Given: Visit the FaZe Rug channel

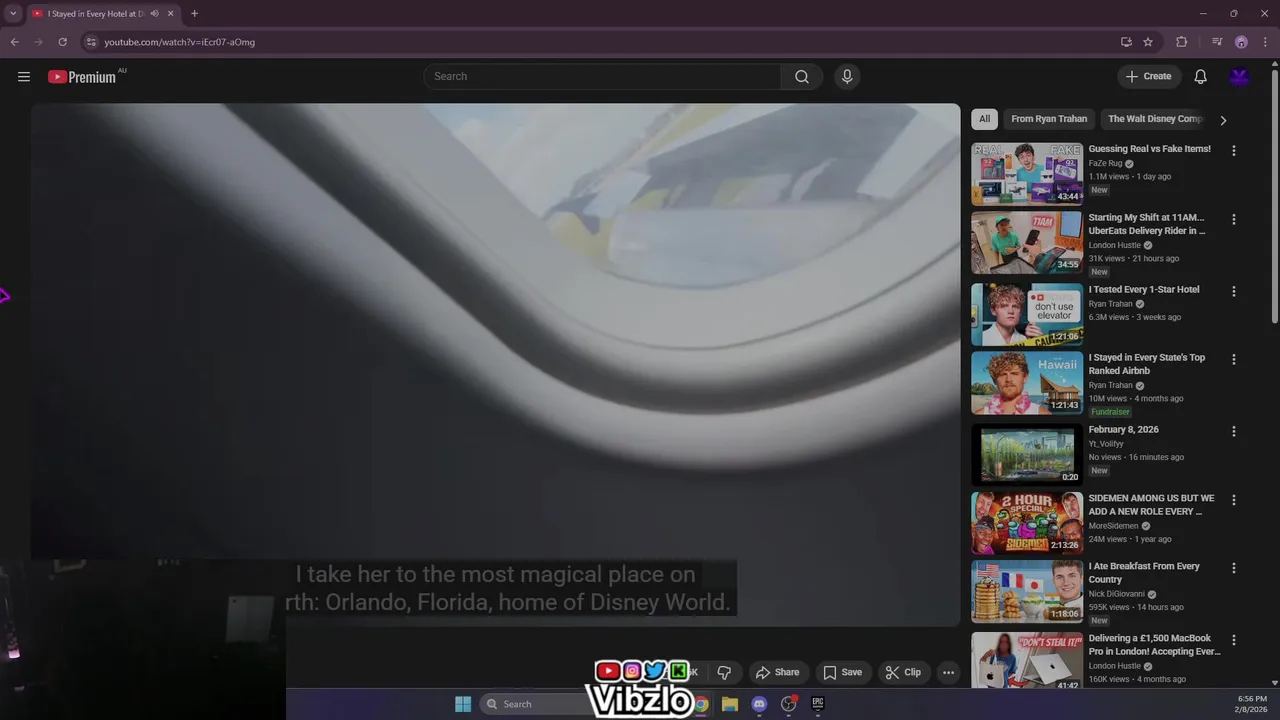Looking at the screenshot, I should (x=1106, y=164).
